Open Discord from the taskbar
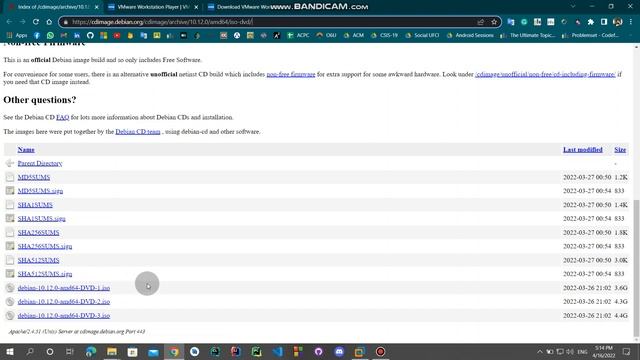Image resolution: width=640 pixels, height=360 pixels. [x=339, y=351]
